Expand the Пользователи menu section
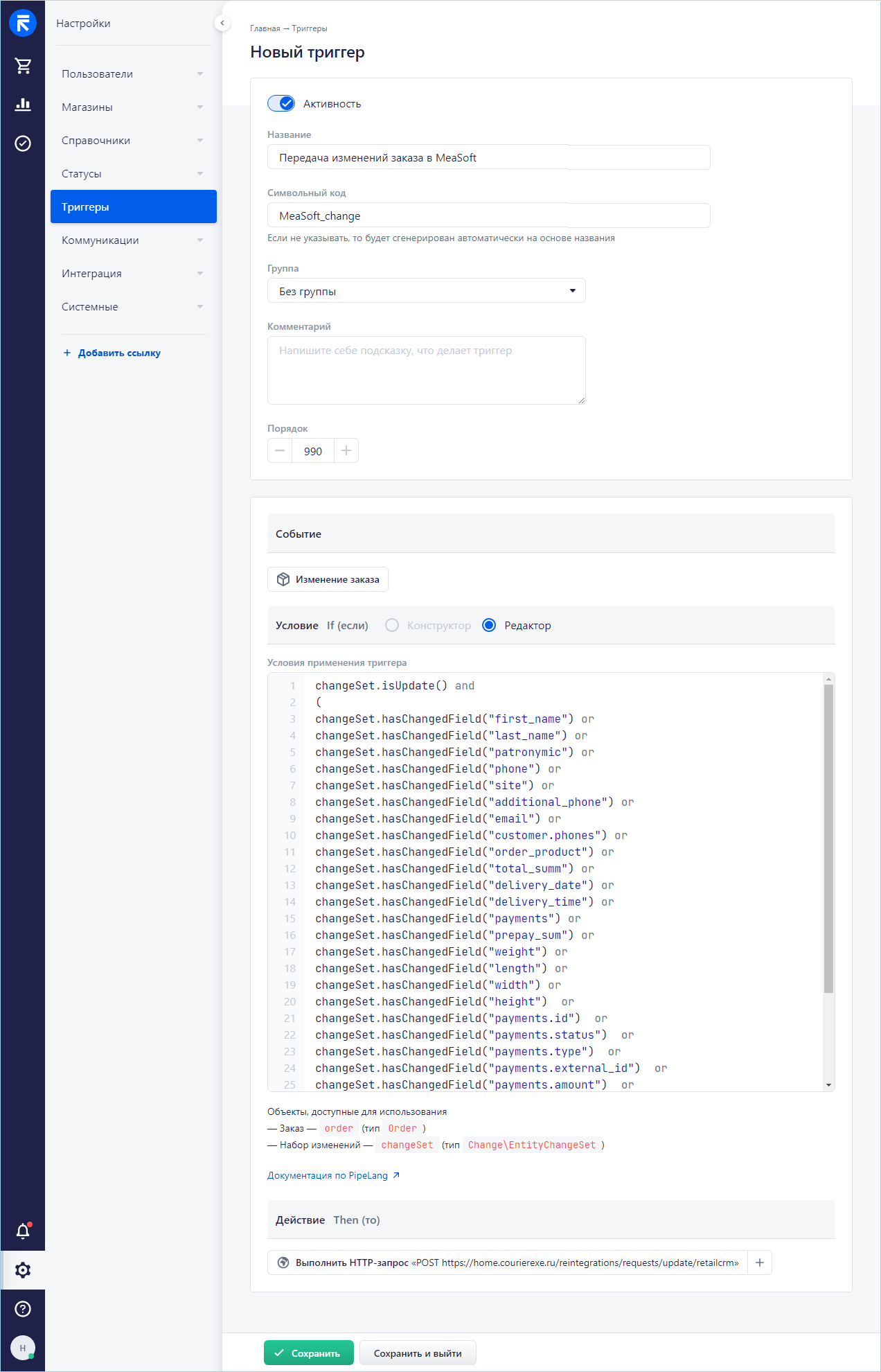 (133, 74)
